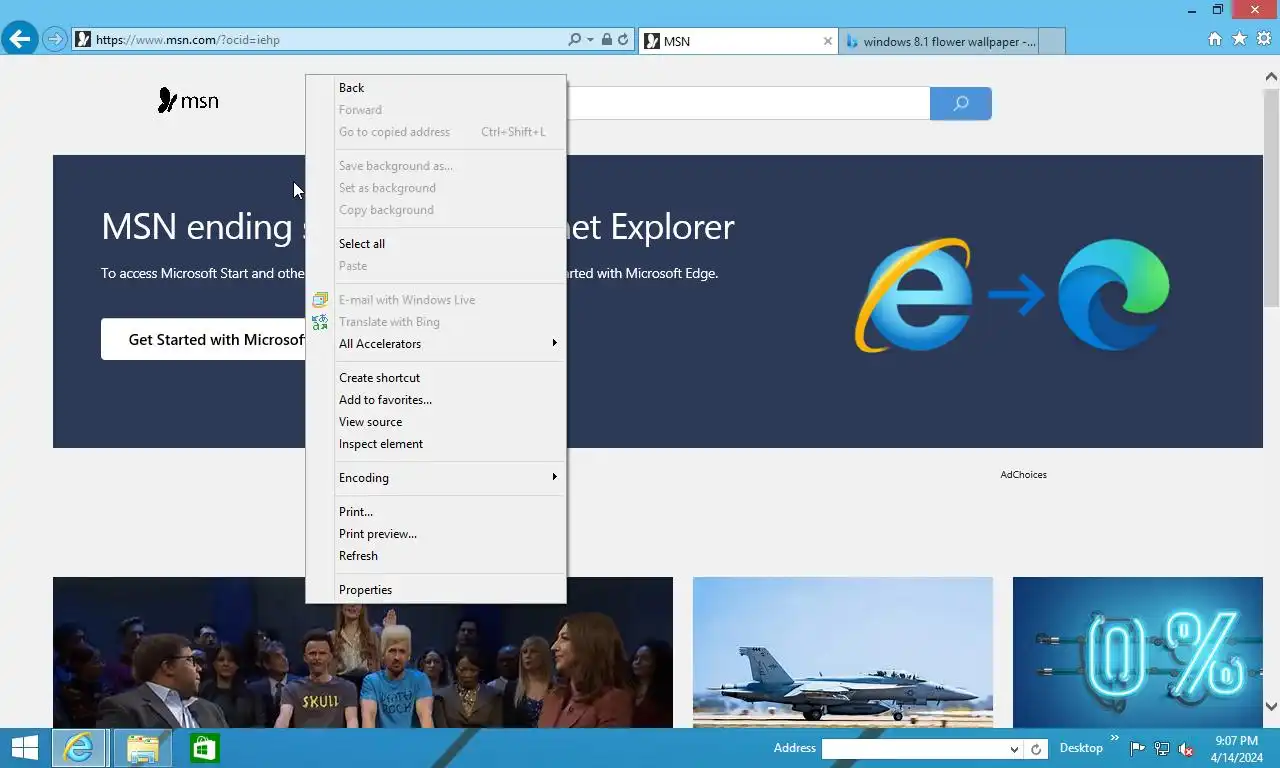Viewport: 1280px width, 768px height.
Task: Open the taskbar clock and date
Action: (1236, 749)
